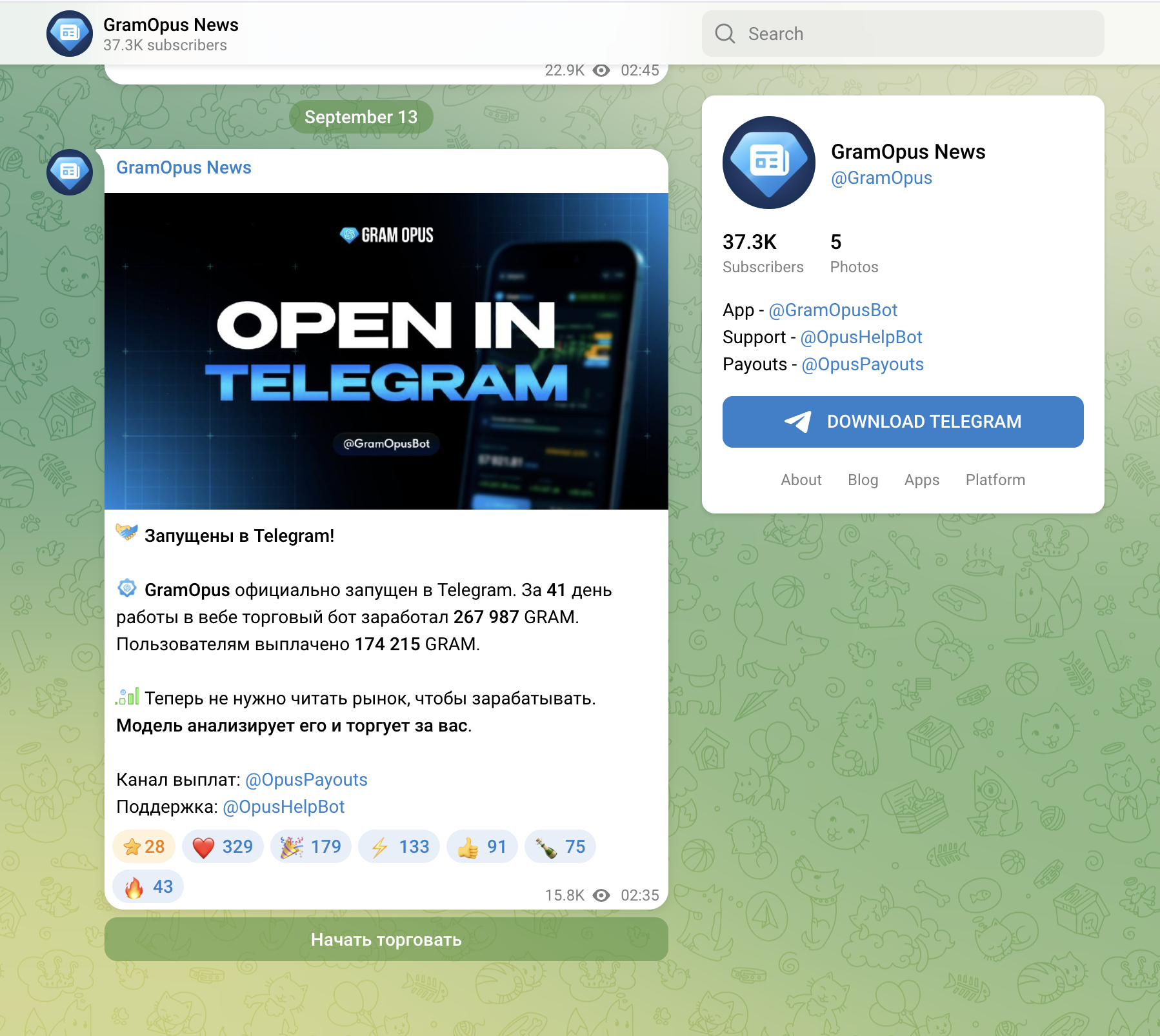
Task: Click the 15.8K views eye icon
Action: [601, 895]
